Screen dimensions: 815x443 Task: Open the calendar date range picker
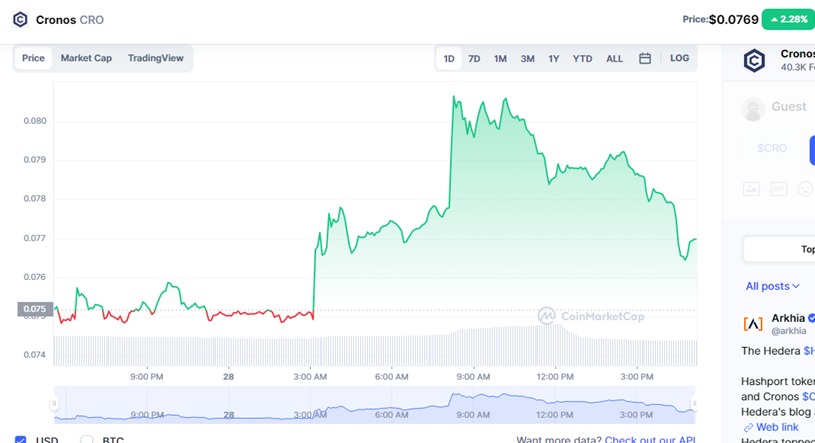pyautogui.click(x=645, y=58)
